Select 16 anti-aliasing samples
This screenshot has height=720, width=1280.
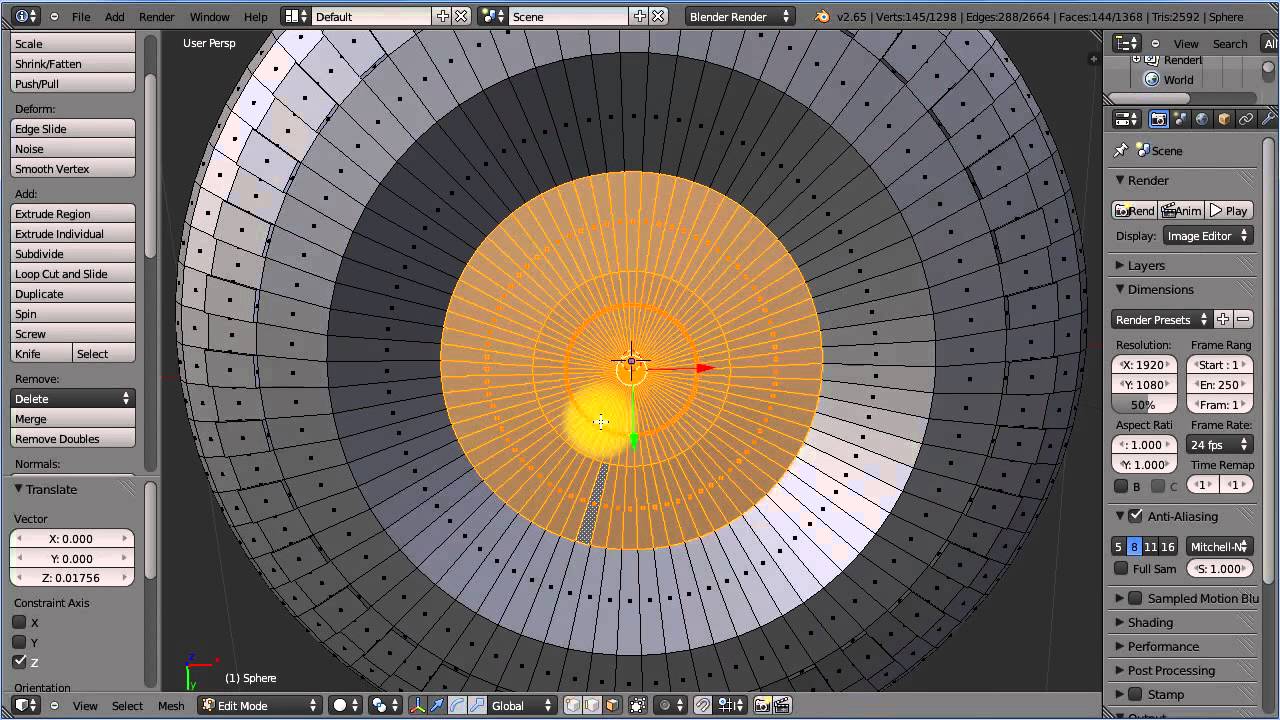[1168, 546]
